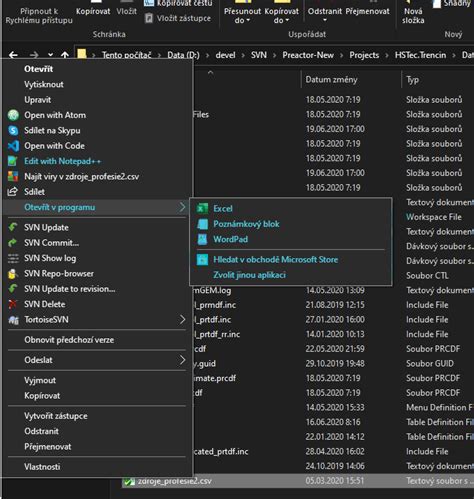Expand the TortoiseSVN submenu arrow
Screen dimensions: 474x499
182,319
